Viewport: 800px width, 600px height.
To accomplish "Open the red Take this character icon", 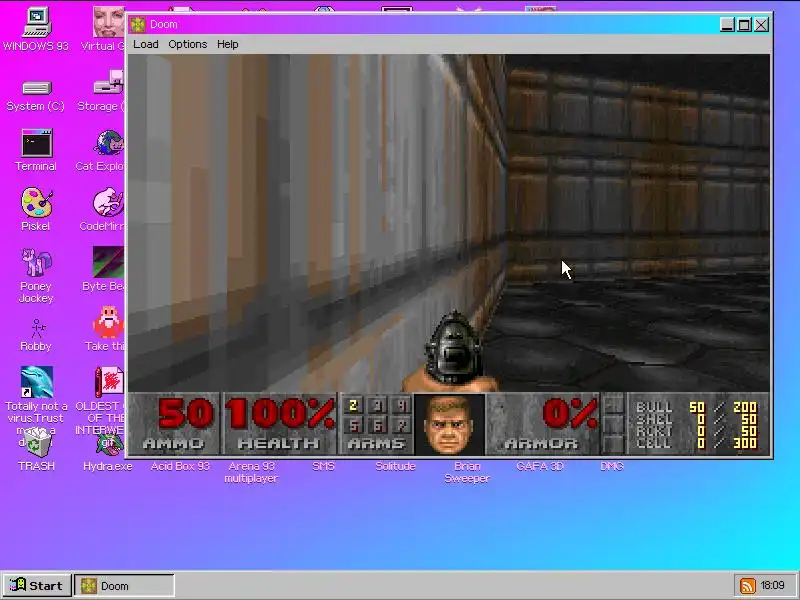I will (x=108, y=322).
